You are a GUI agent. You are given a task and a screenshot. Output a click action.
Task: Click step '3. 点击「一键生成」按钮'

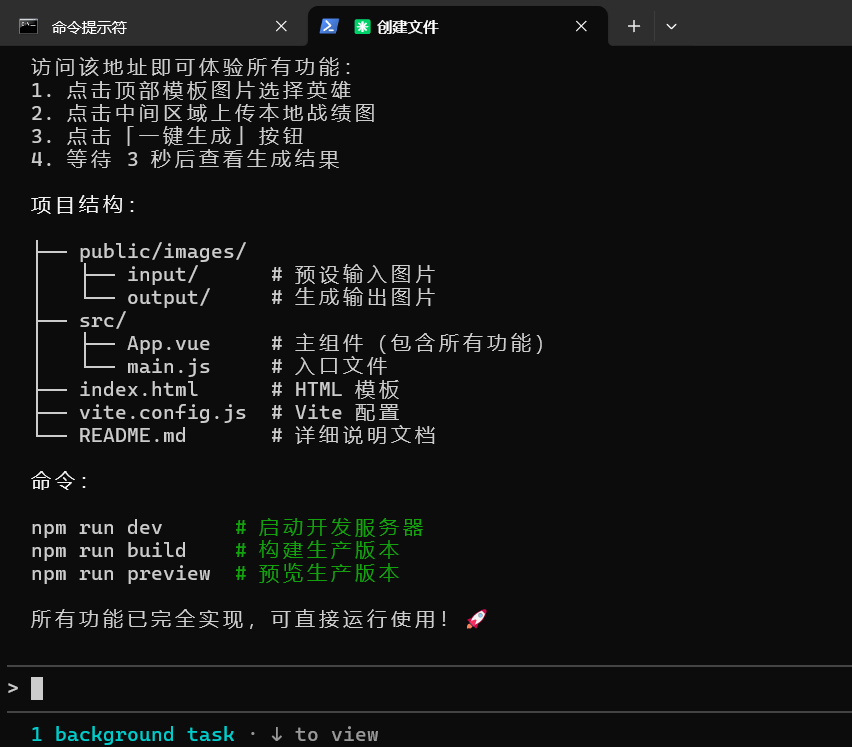(167, 136)
